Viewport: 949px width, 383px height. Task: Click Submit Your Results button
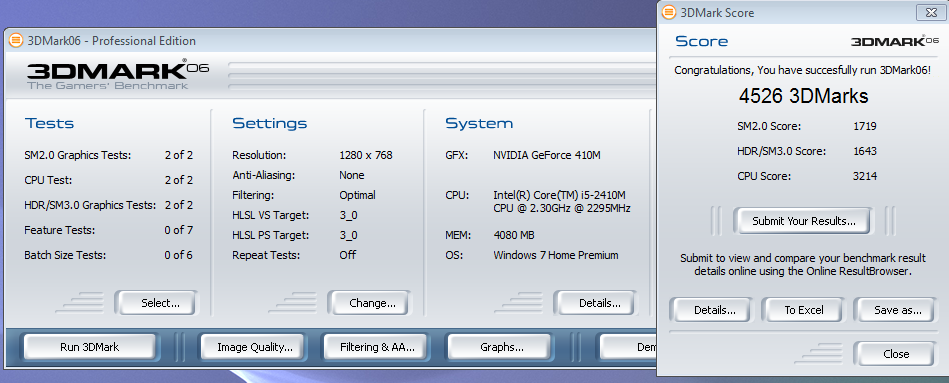click(x=804, y=221)
